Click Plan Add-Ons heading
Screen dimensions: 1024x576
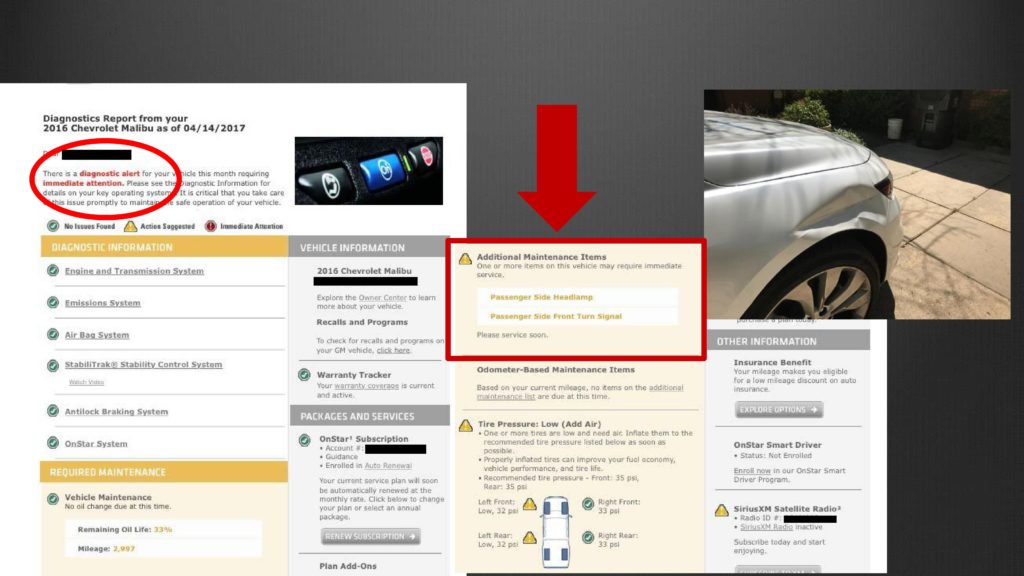(x=347, y=566)
